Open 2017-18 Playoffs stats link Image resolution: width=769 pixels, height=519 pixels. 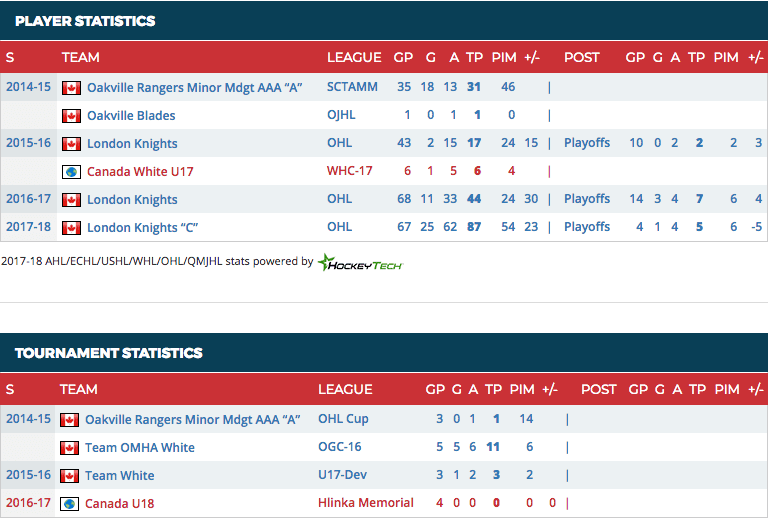(x=587, y=227)
